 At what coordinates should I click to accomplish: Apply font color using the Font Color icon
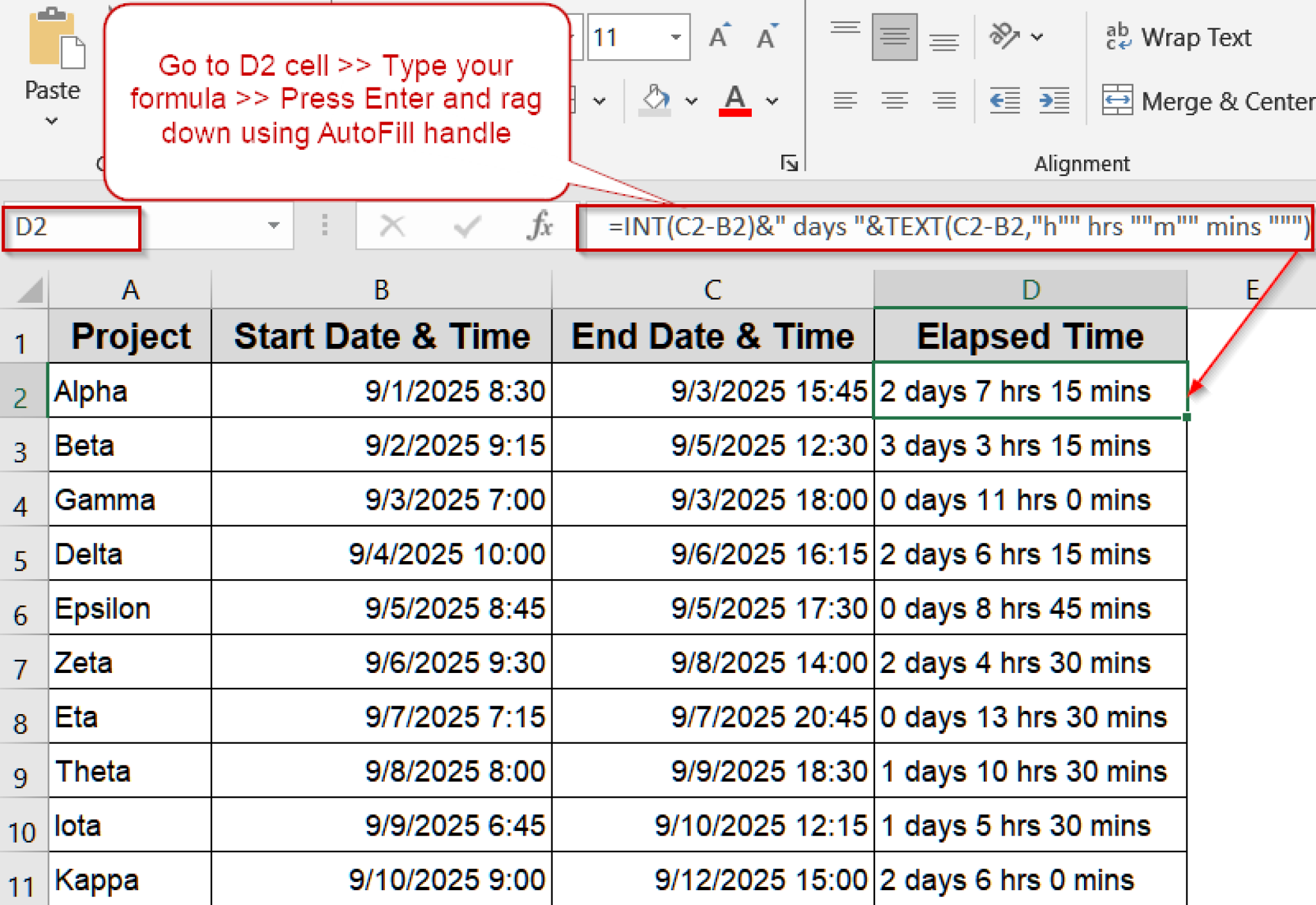[x=735, y=96]
